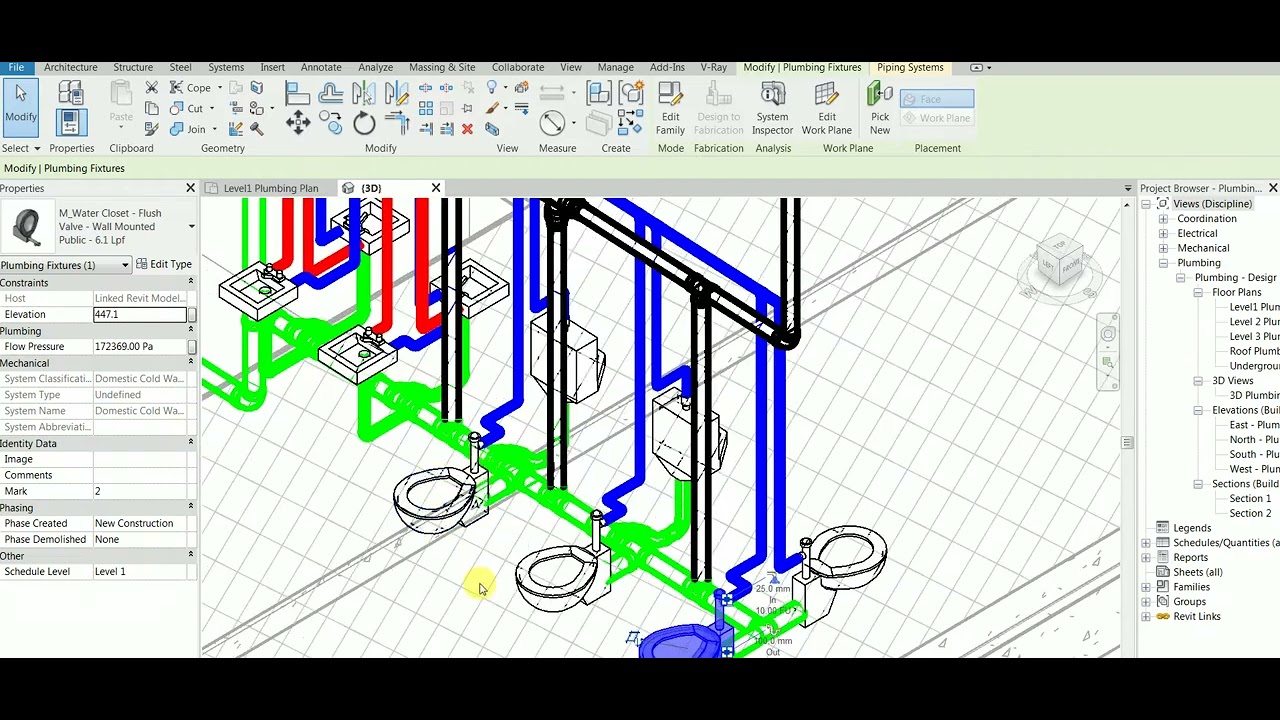Activate the Rotate tool
This screenshot has height=720, width=1280.
(x=364, y=123)
